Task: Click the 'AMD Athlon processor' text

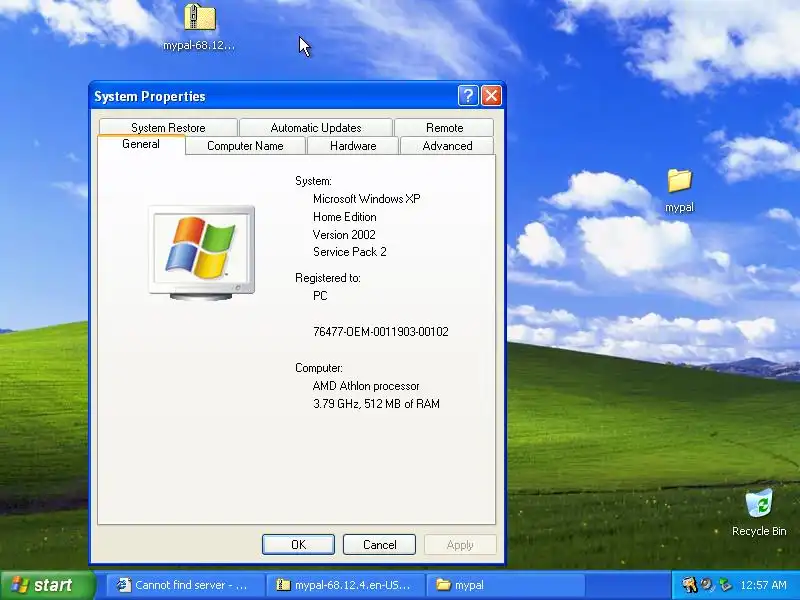Action: pos(366,386)
